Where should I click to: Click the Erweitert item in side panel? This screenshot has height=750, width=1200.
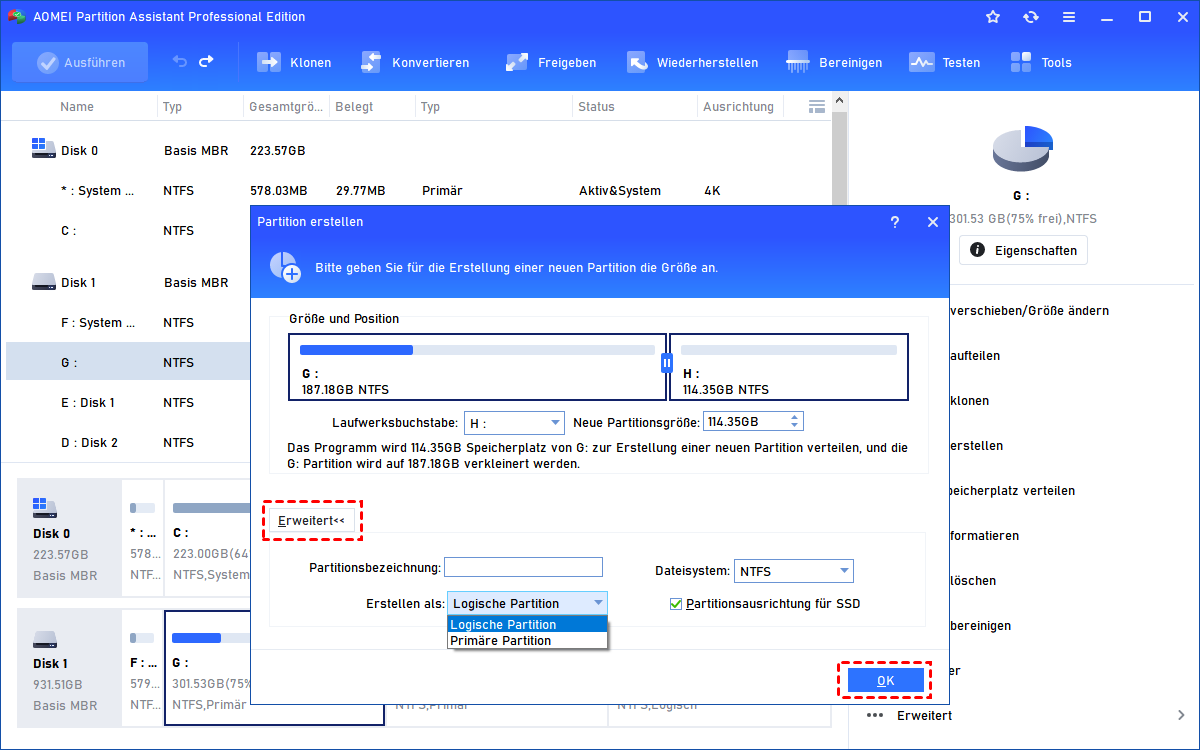coord(924,715)
